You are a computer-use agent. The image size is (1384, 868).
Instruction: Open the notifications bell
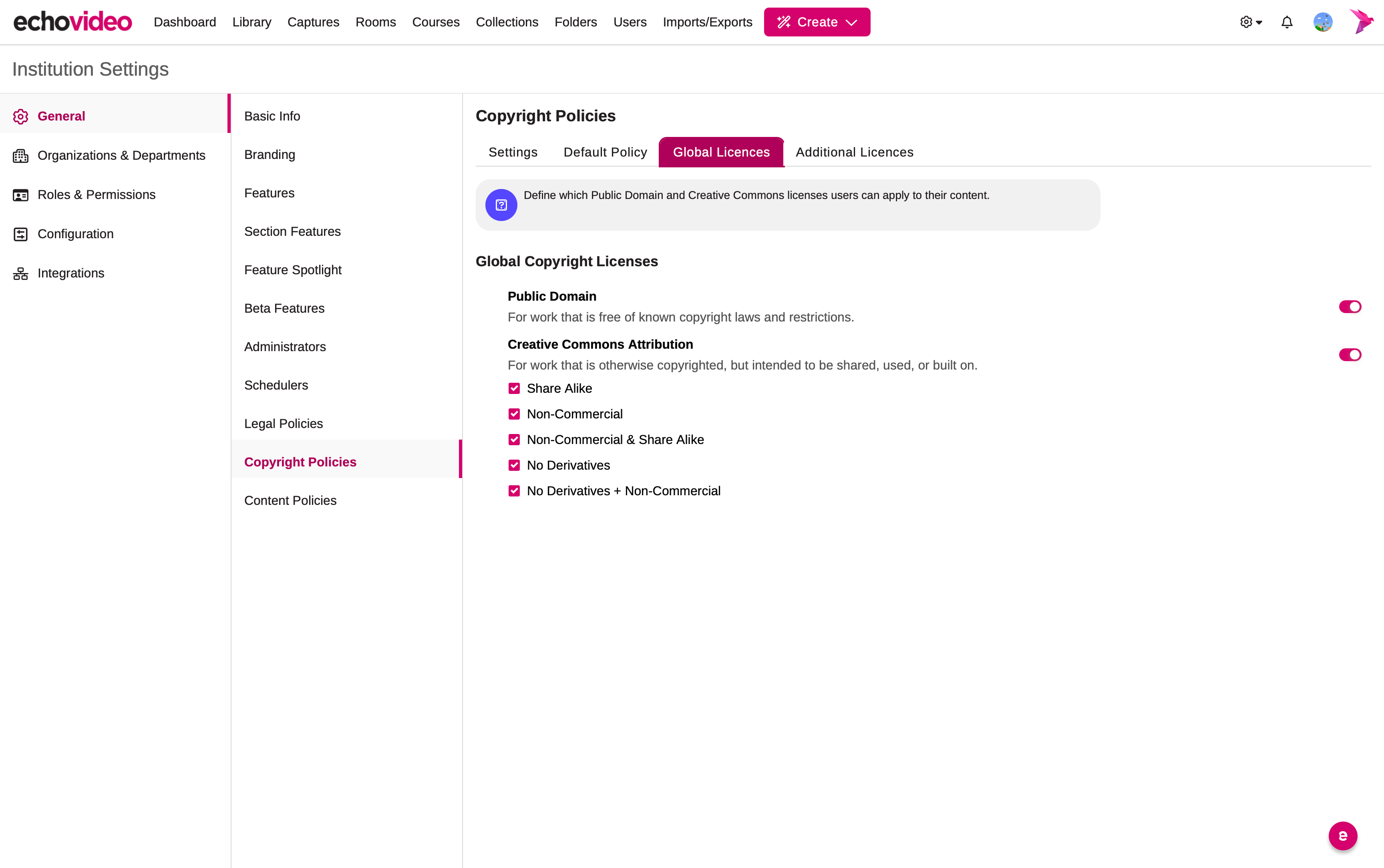click(1287, 22)
